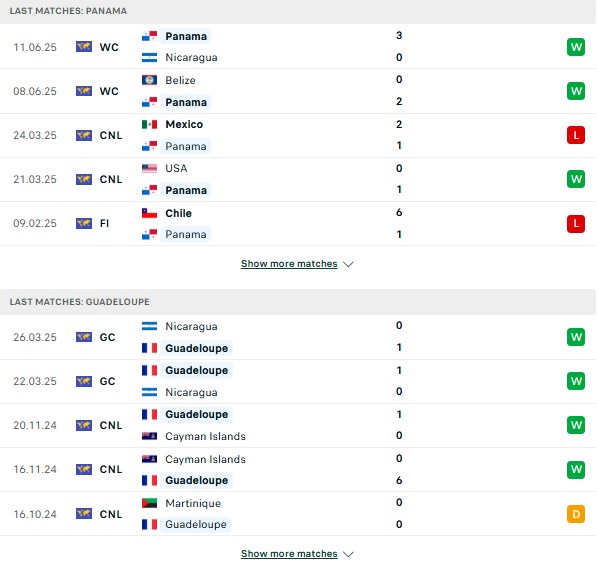Click the red L badge for Mexico match
The image size is (597, 574).
tap(576, 135)
